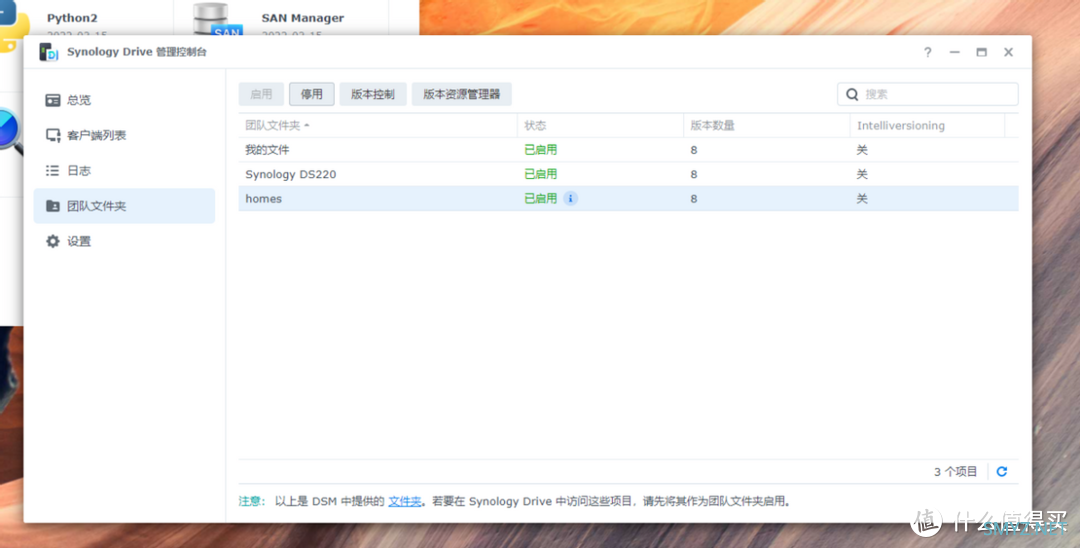Click version count 8 for 我的文件

coord(694,150)
